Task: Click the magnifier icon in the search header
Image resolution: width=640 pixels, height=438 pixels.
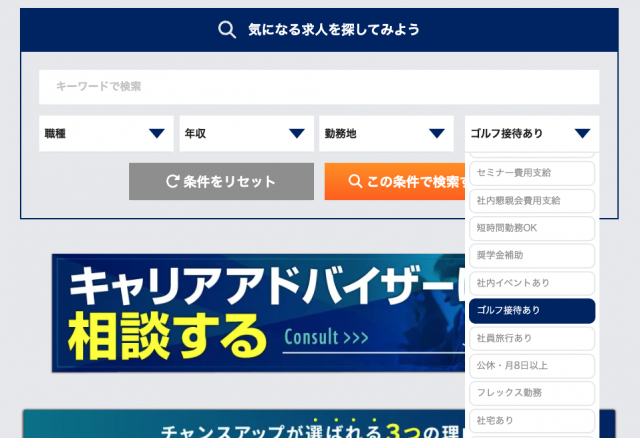Action: (x=227, y=29)
